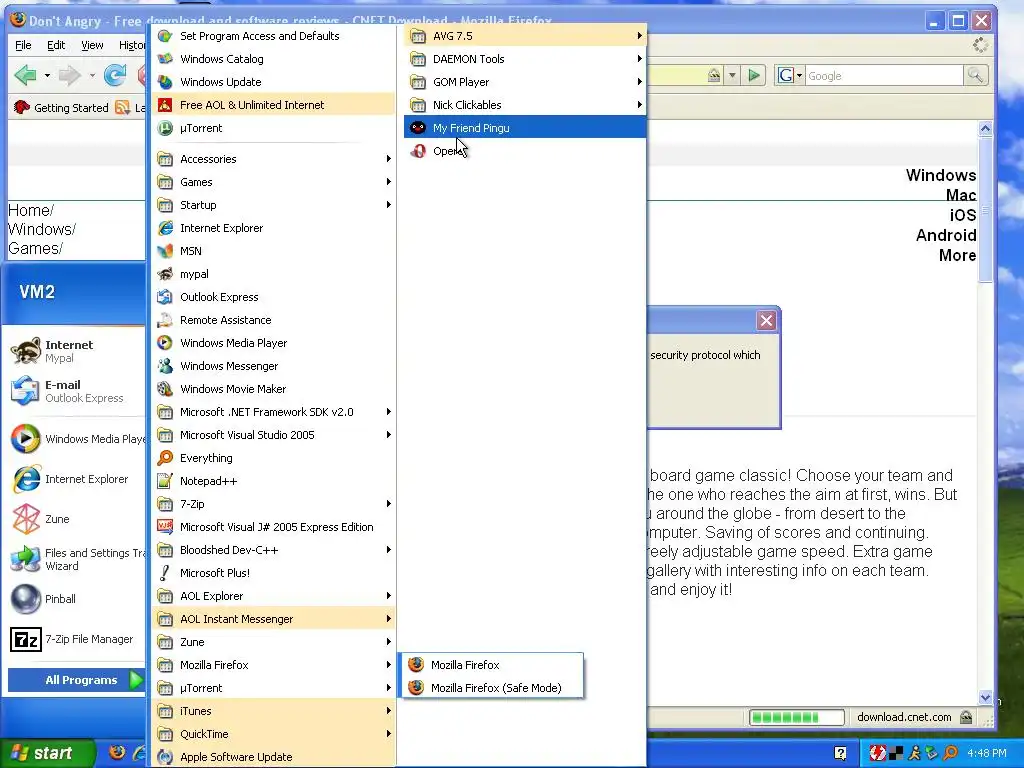The width and height of the screenshot is (1024, 768).
Task: Expand the AOL Explorer submenu
Action: point(275,596)
